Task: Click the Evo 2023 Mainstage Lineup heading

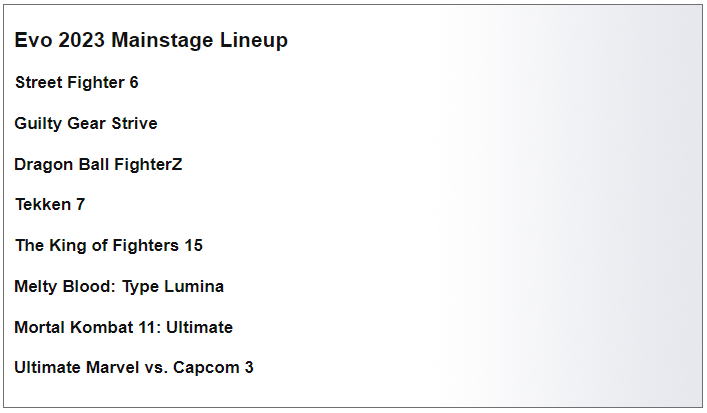Action: pos(151,41)
